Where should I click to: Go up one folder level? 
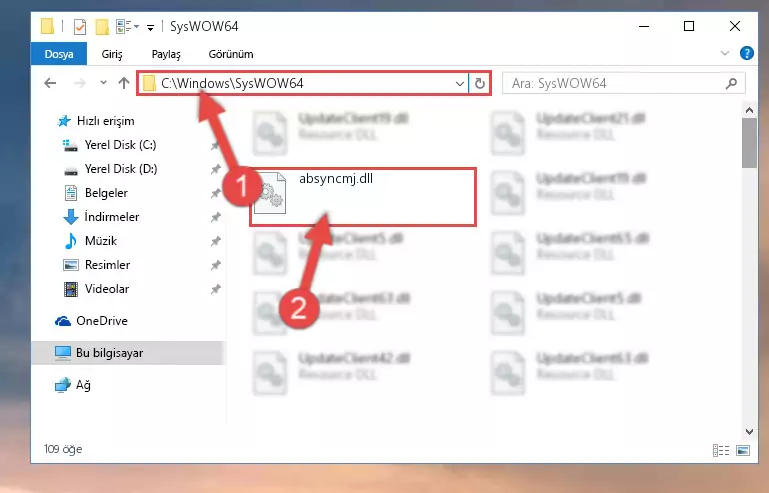(124, 83)
